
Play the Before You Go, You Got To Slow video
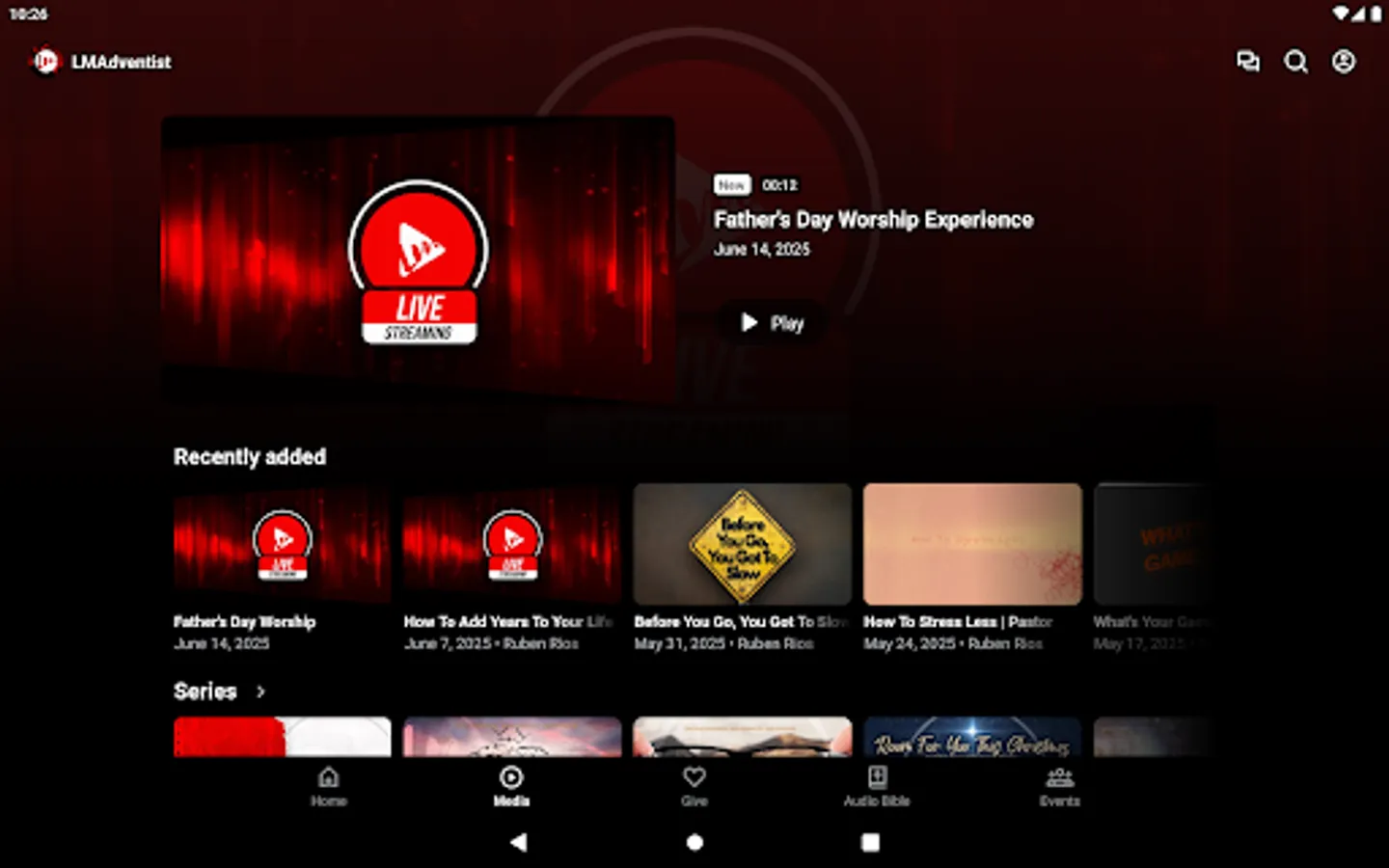pos(742,545)
